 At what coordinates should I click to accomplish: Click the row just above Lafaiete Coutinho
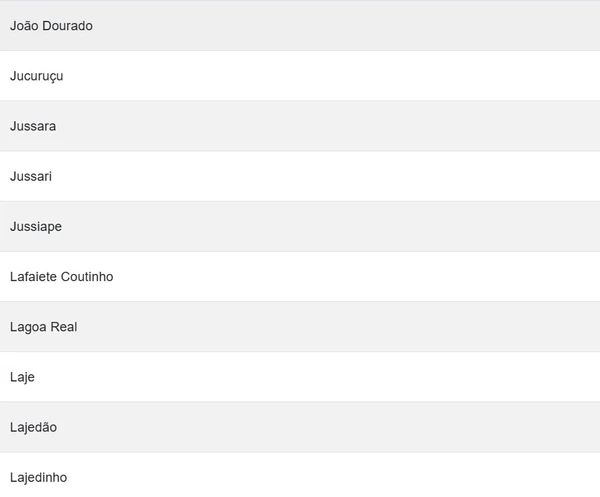point(300,226)
